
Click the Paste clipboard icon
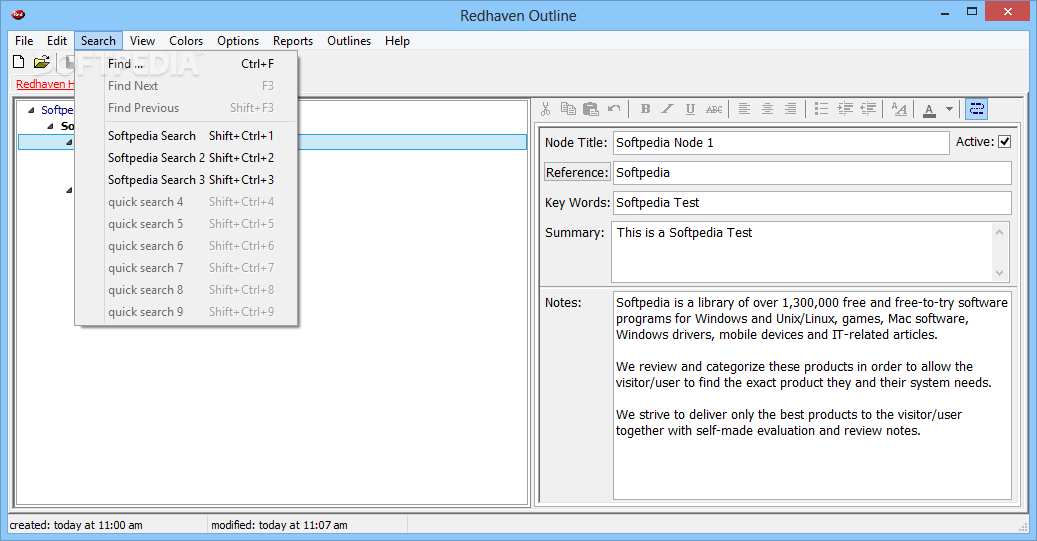[591, 109]
